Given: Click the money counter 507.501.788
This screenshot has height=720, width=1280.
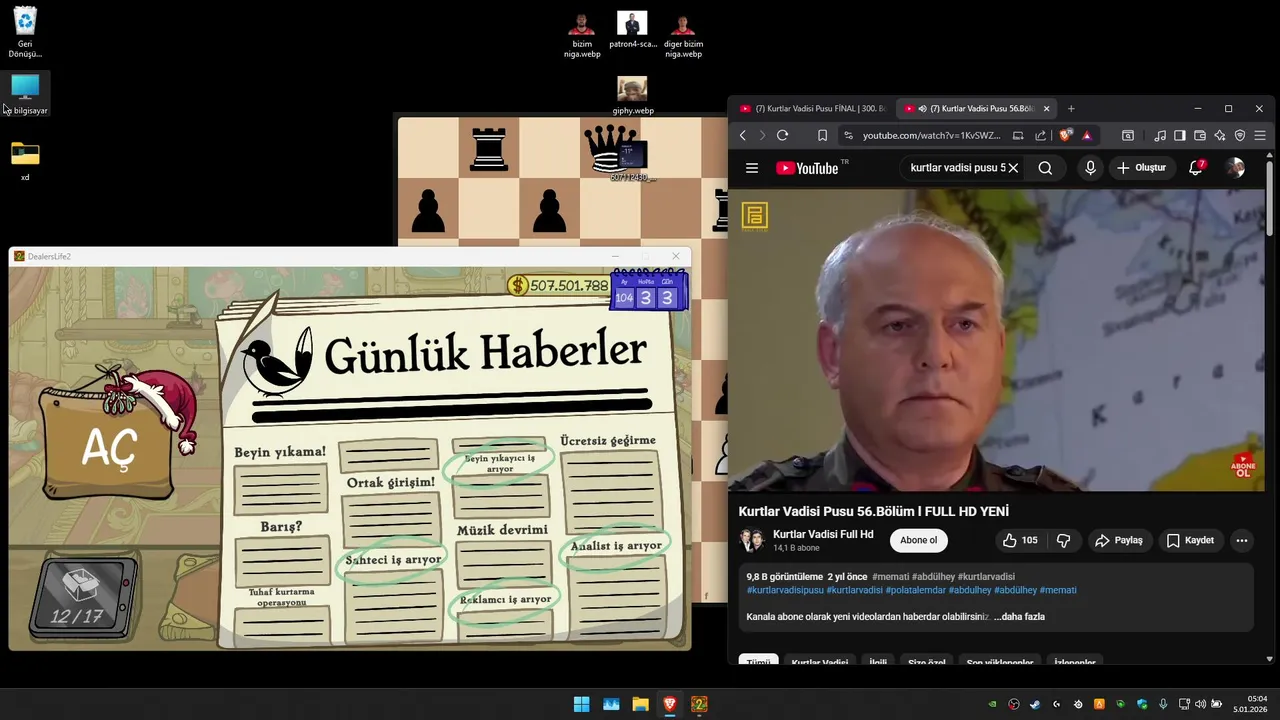Looking at the screenshot, I should [558, 286].
